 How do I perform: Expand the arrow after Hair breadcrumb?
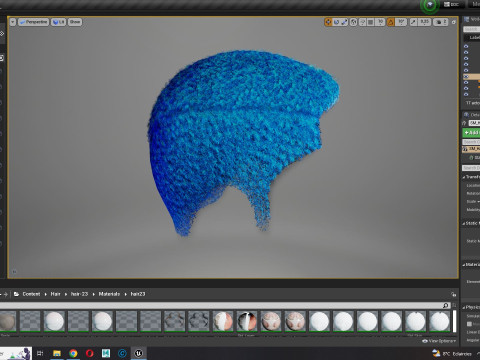66,294
